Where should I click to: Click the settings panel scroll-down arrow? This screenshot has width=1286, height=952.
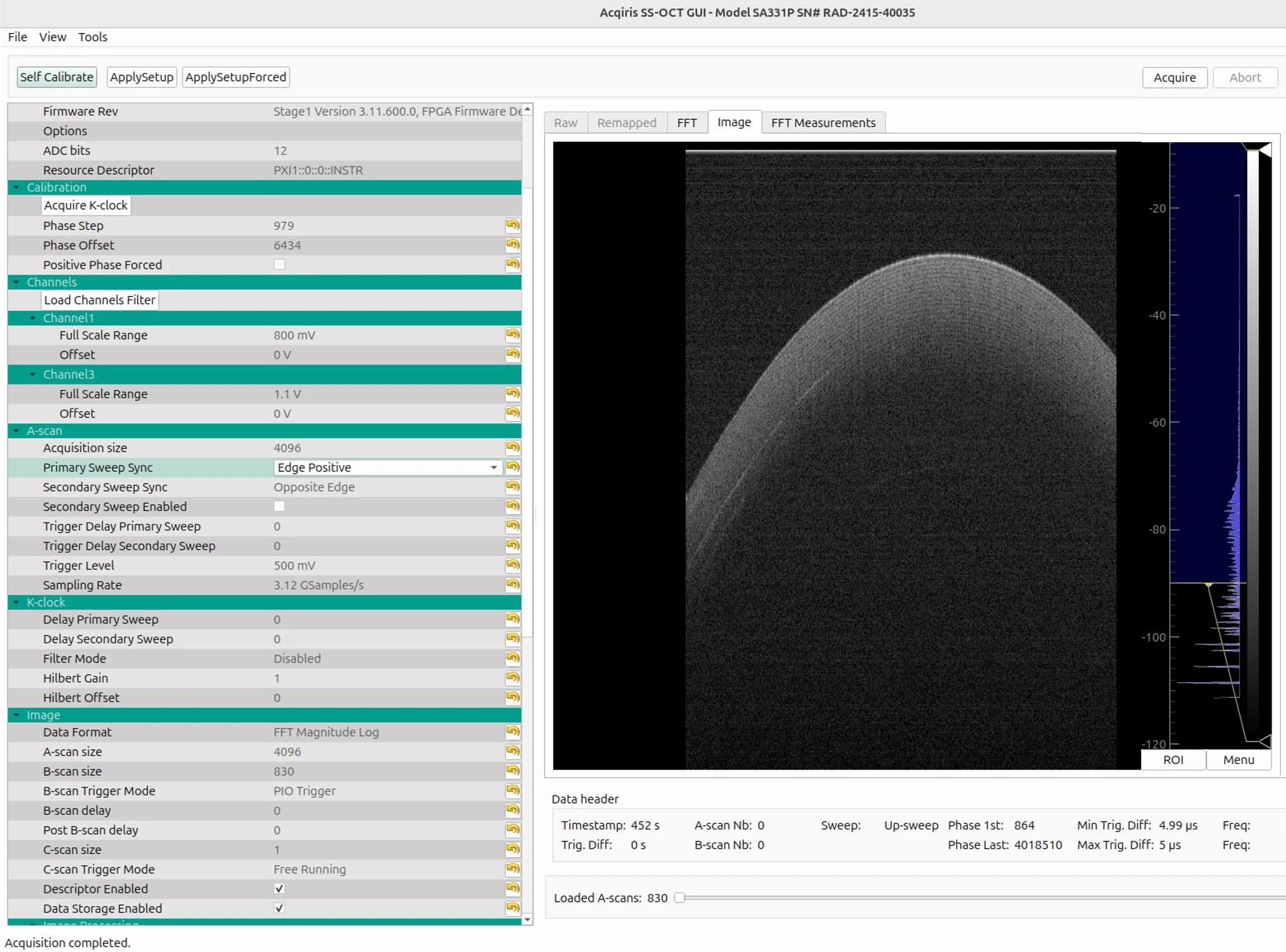point(527,920)
